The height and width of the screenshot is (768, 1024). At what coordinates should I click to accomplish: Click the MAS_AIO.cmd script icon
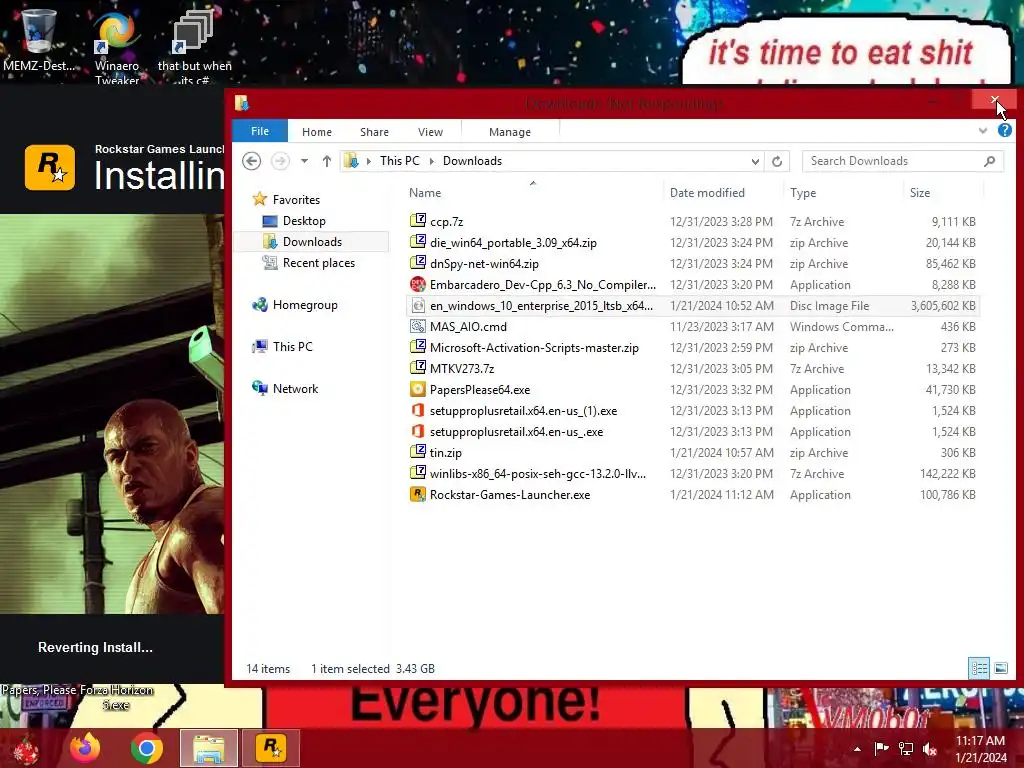click(x=418, y=327)
